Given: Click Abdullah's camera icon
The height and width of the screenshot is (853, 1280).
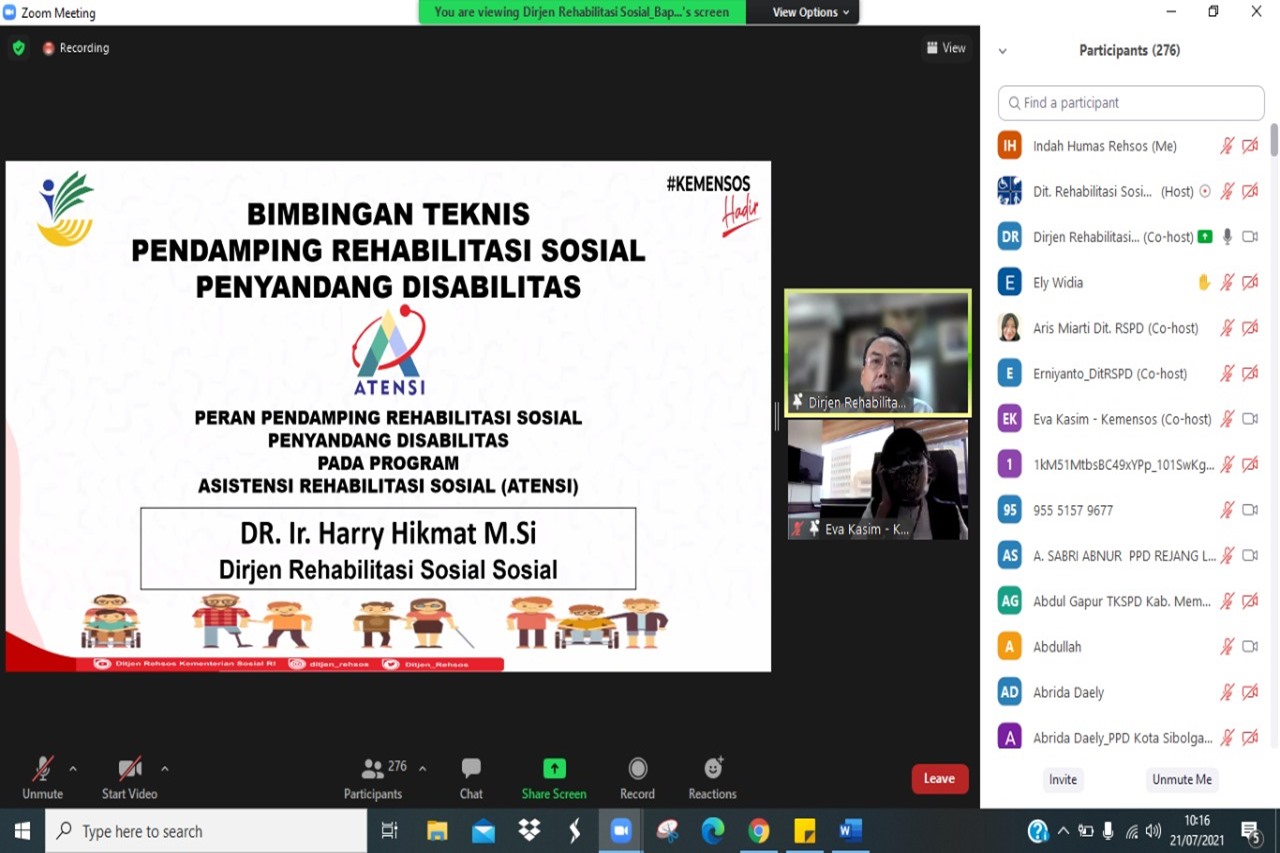Looking at the screenshot, I should click(x=1250, y=647).
